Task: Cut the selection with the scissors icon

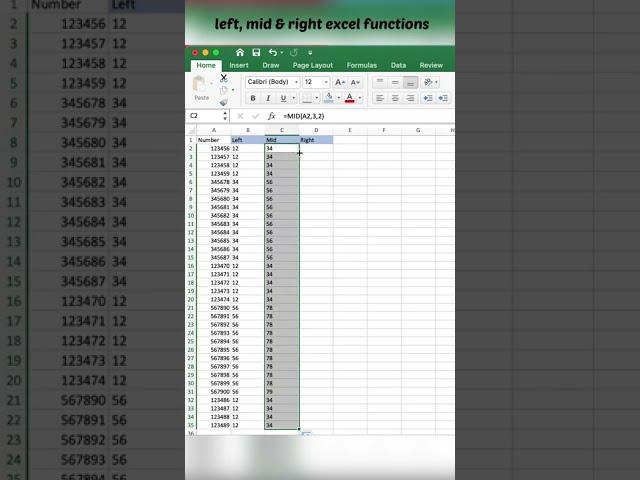Action: (224, 78)
